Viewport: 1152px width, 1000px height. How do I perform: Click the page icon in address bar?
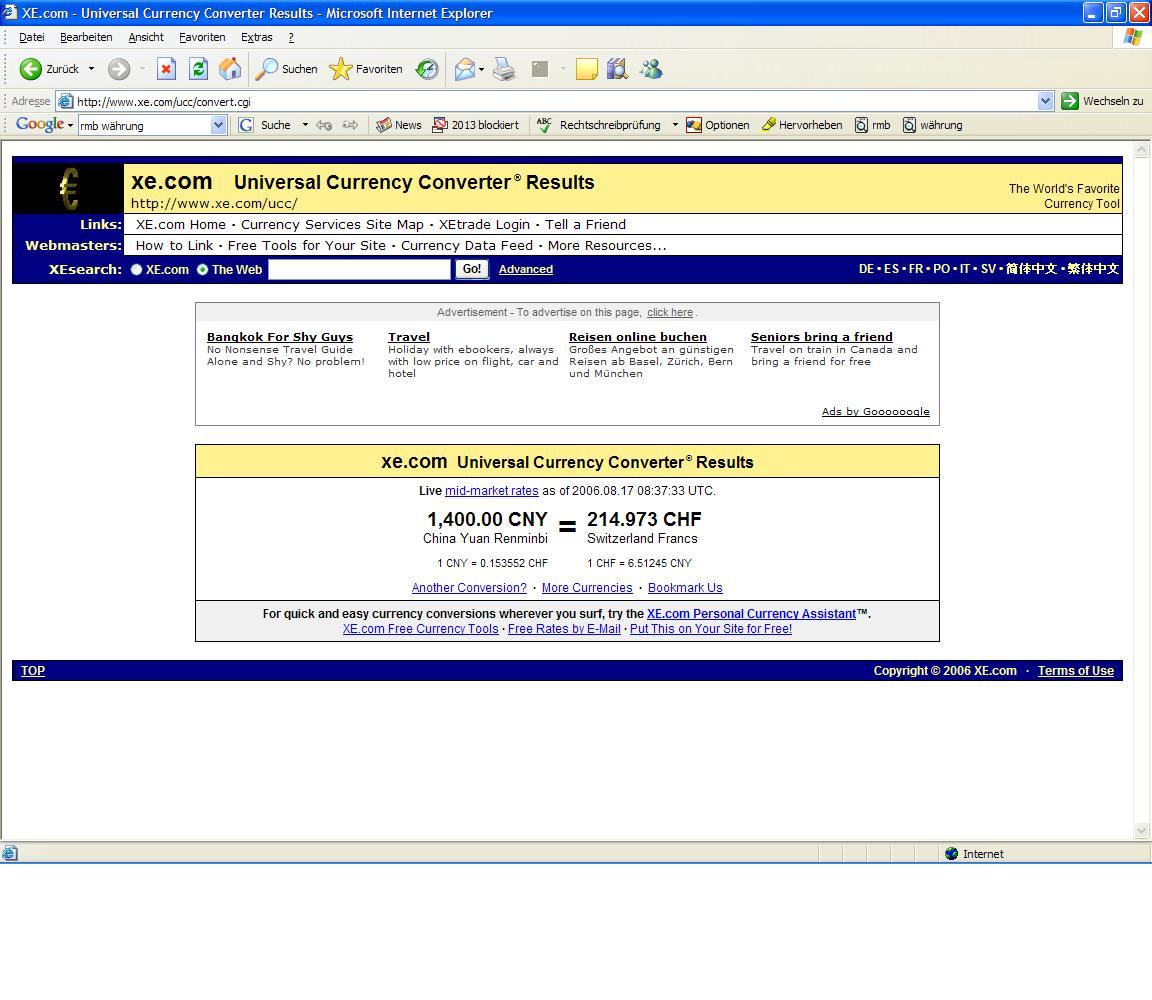tap(65, 101)
